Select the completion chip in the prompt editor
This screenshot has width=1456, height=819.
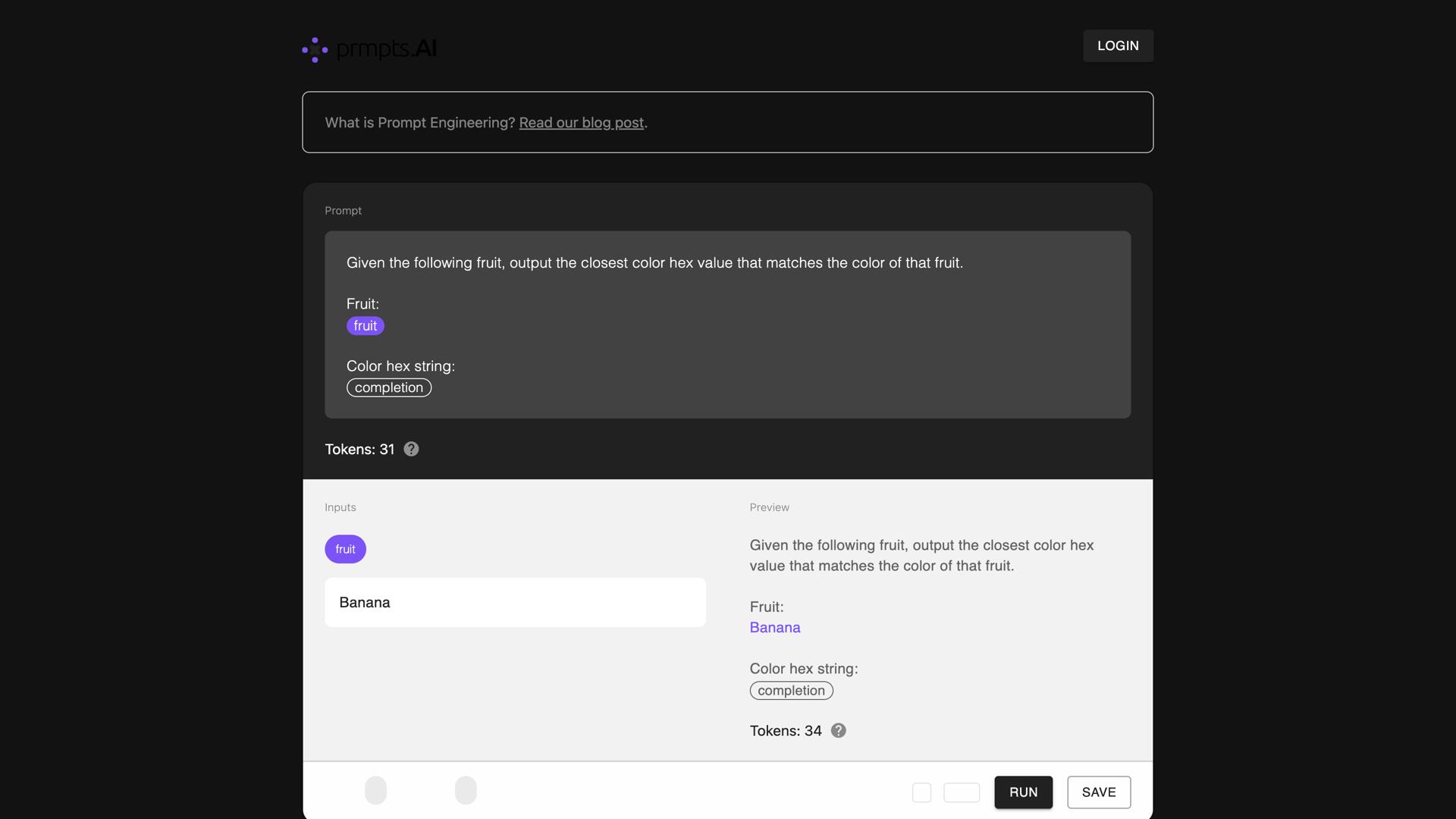[x=388, y=388]
